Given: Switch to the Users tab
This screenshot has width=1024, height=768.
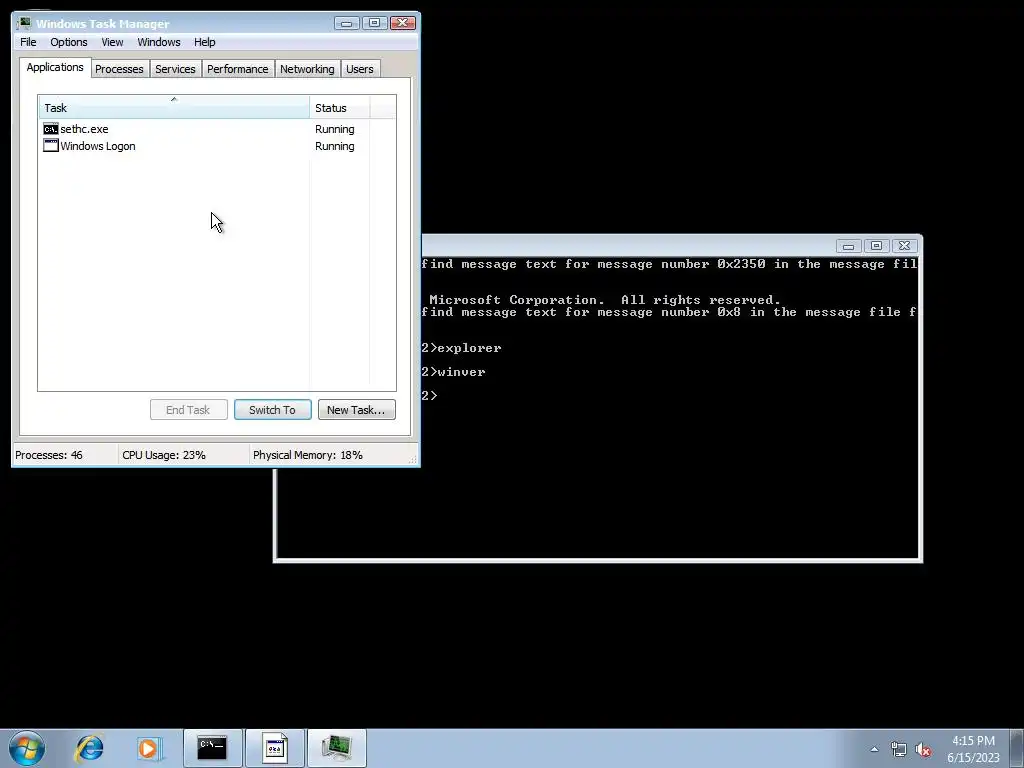Looking at the screenshot, I should coord(360,69).
